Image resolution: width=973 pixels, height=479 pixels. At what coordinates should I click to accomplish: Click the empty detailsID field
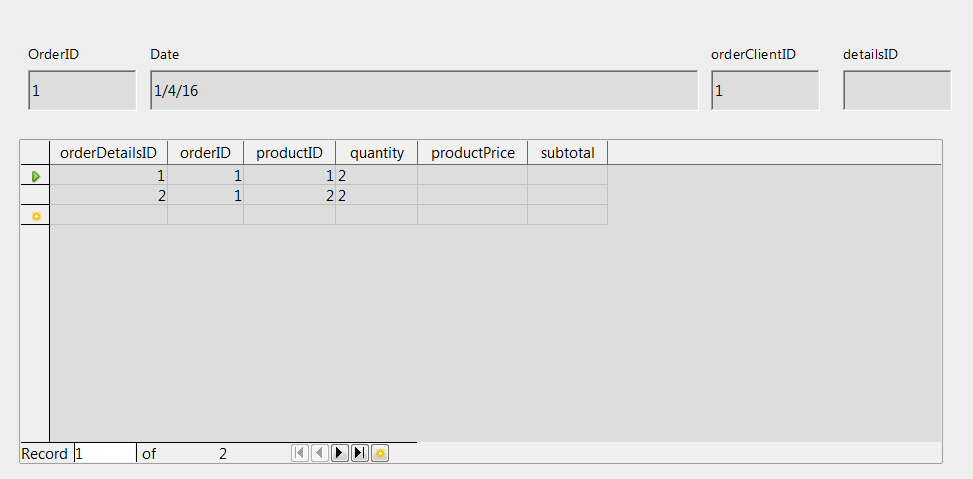[897, 90]
